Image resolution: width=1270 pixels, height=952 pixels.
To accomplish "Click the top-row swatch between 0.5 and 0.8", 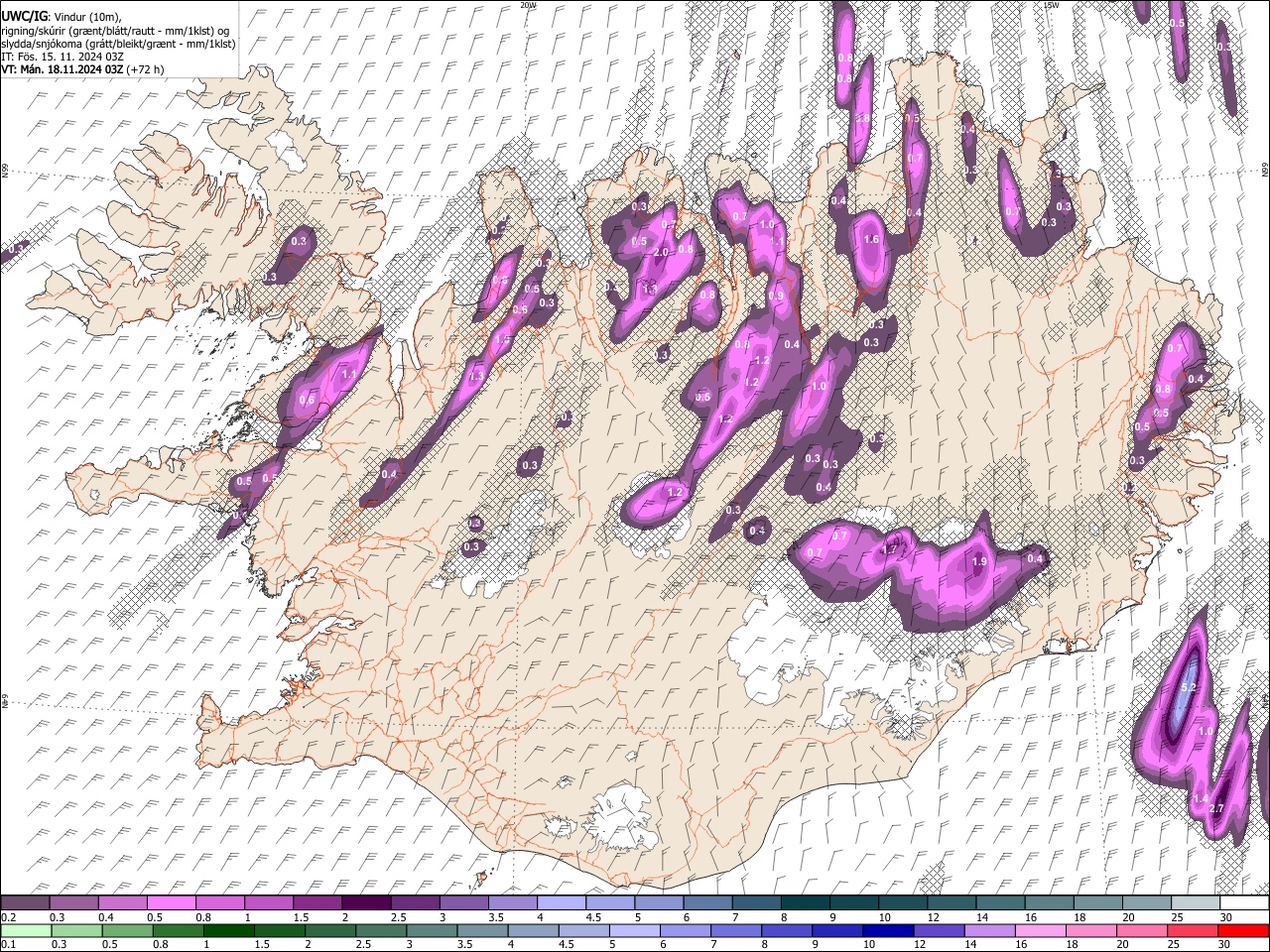I will (171, 903).
